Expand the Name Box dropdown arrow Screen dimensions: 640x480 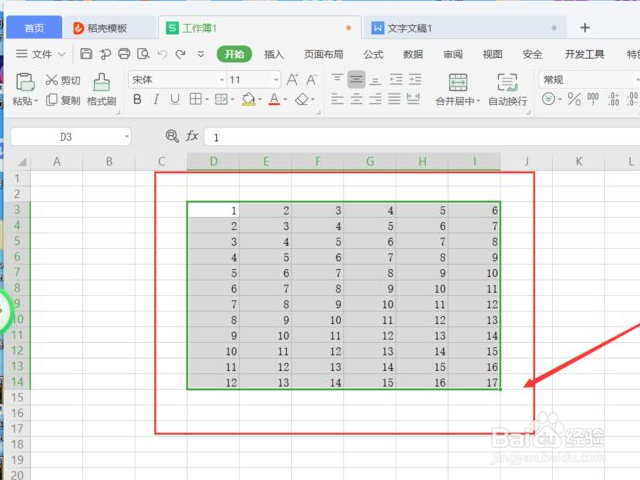point(127,137)
